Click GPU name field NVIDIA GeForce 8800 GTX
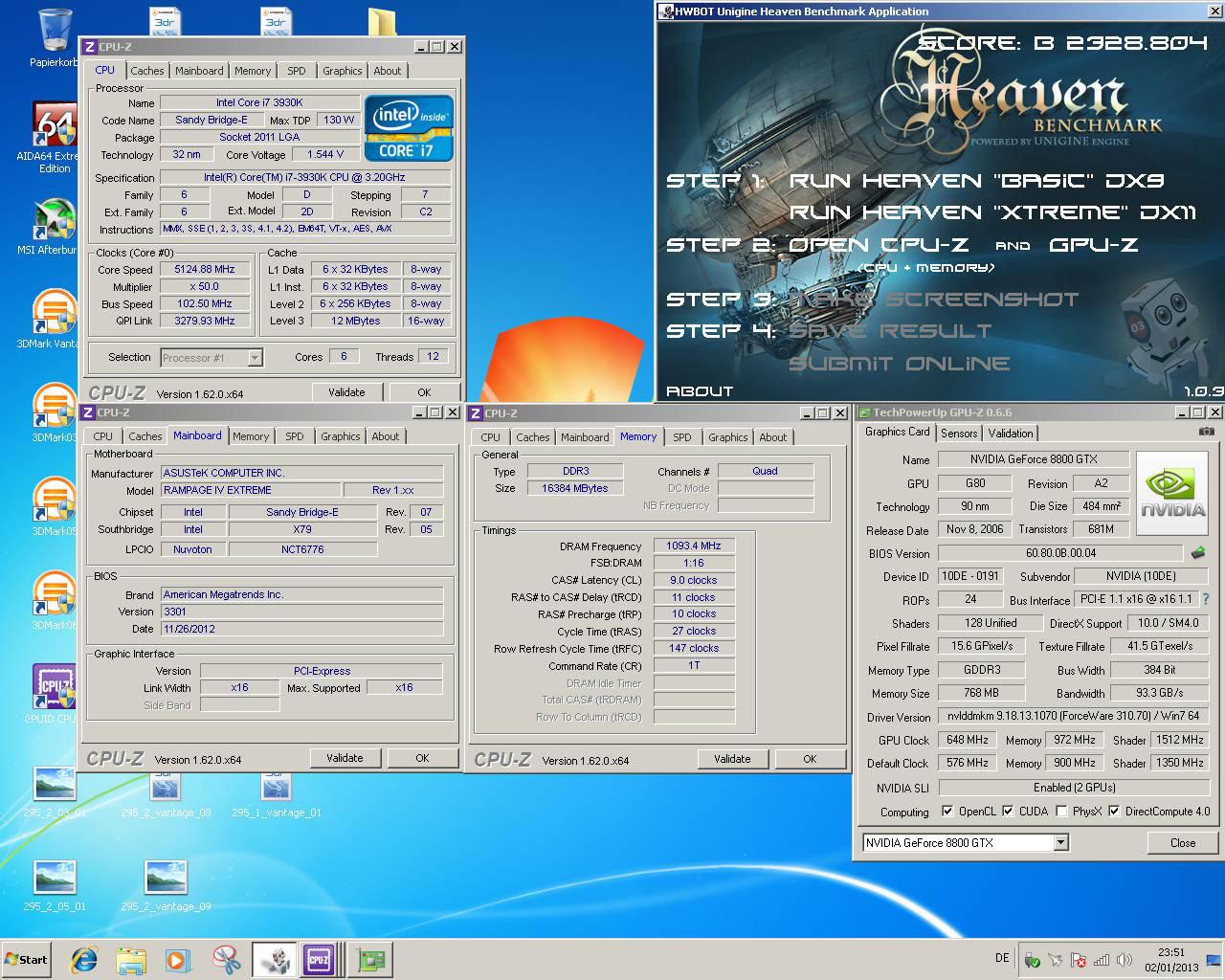This screenshot has width=1225, height=980. [1034, 459]
